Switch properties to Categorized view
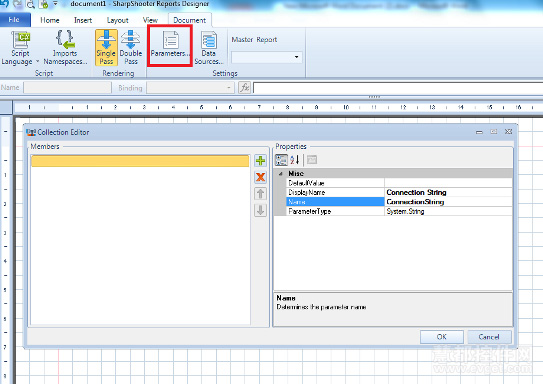Viewport: 543px width, 384px height. [281, 160]
